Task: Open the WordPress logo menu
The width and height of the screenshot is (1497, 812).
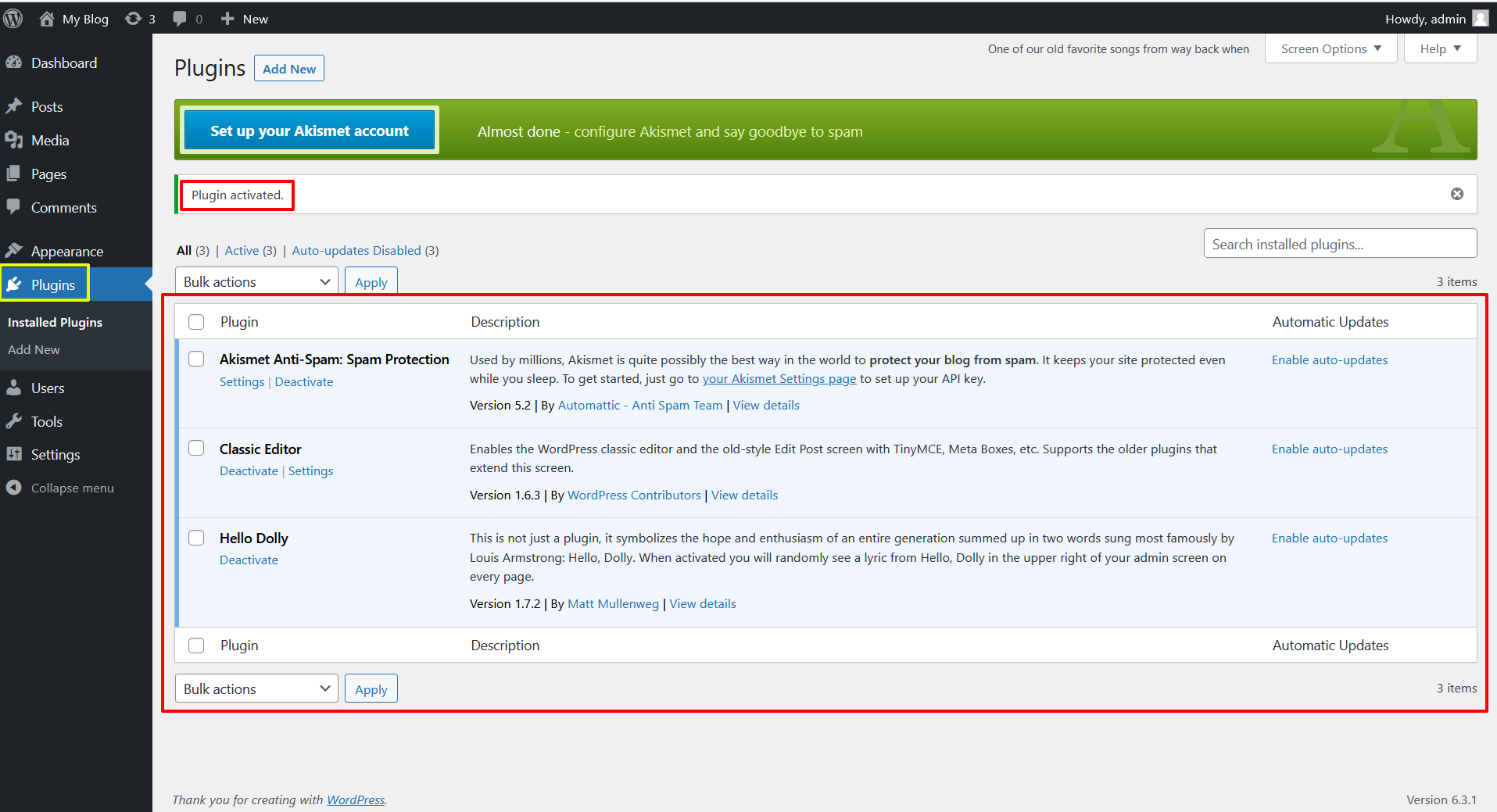Action: tap(13, 18)
